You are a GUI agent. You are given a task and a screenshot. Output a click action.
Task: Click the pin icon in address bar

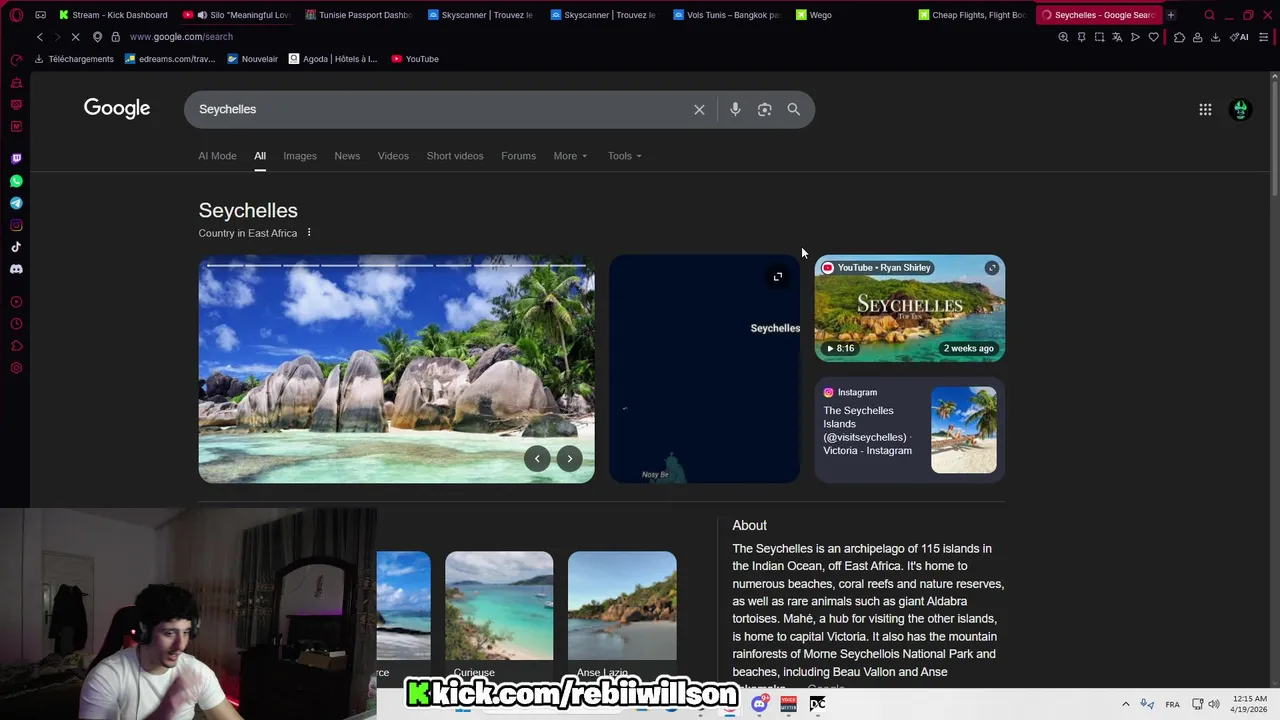pos(1081,37)
